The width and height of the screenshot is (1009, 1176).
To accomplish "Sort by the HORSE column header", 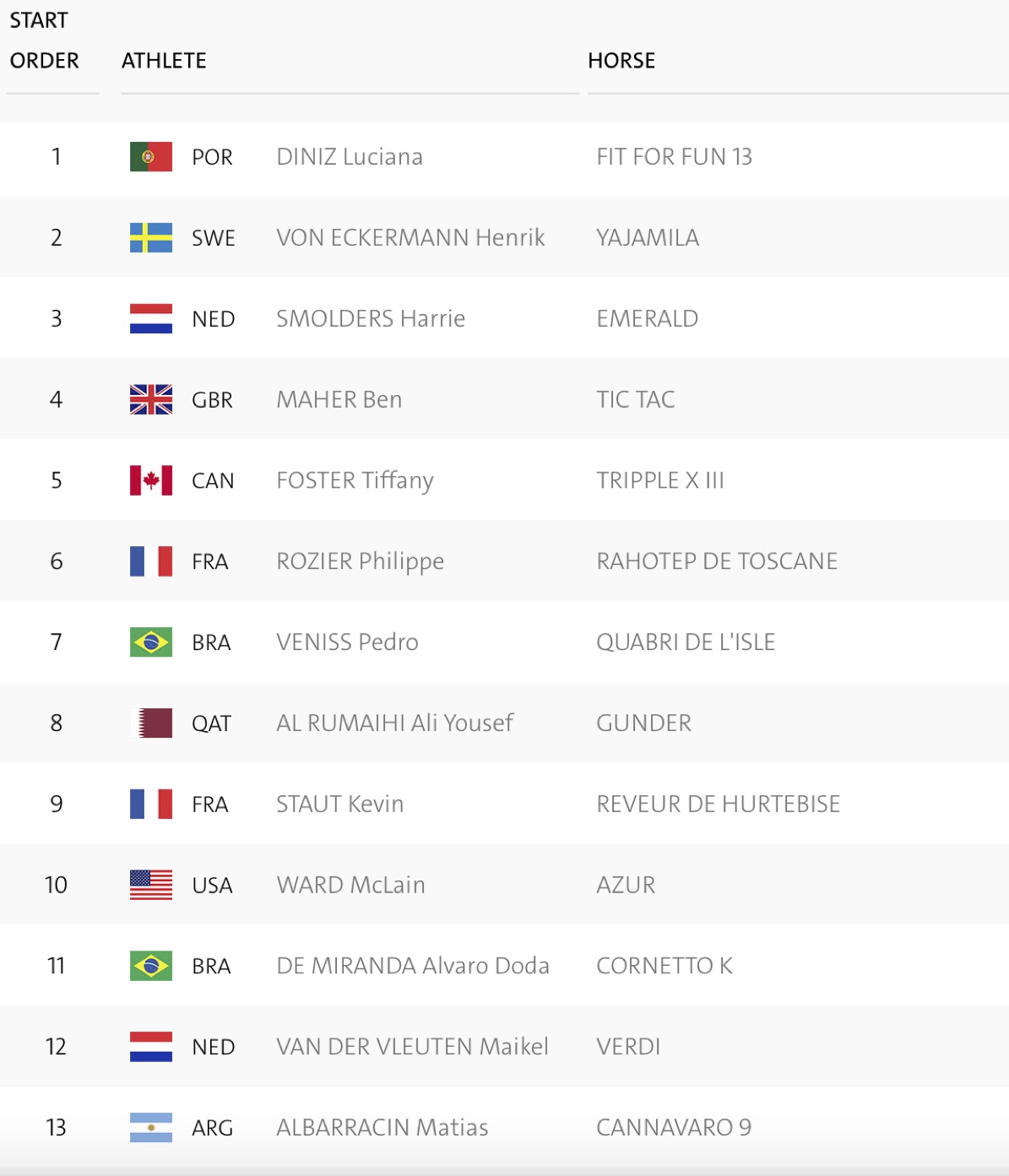I will (621, 61).
